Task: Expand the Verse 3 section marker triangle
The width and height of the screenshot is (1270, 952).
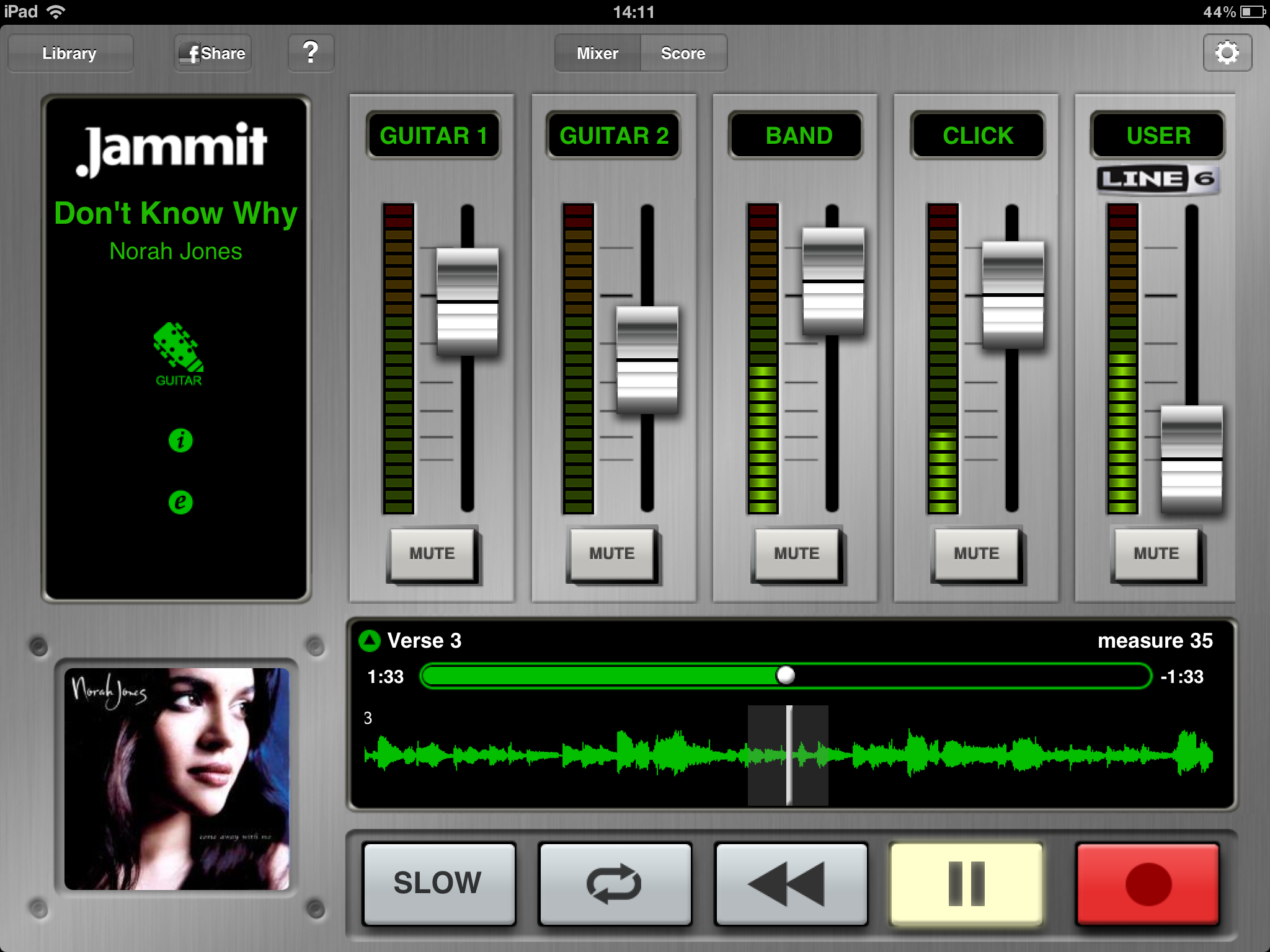Action: (x=370, y=641)
